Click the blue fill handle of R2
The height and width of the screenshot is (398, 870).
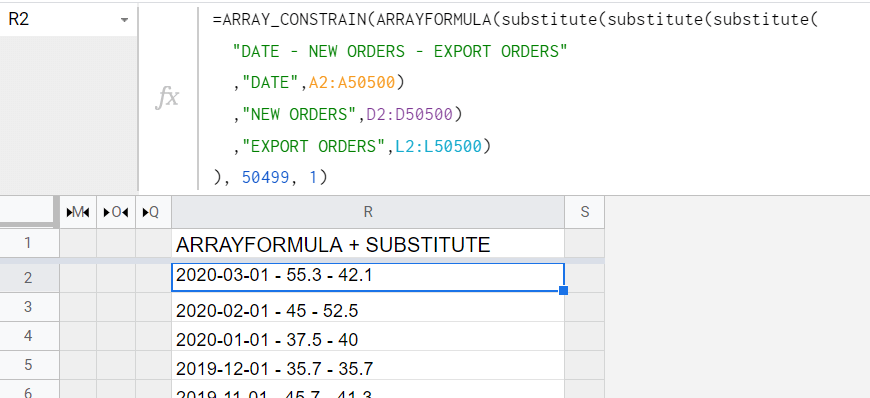coord(564,290)
